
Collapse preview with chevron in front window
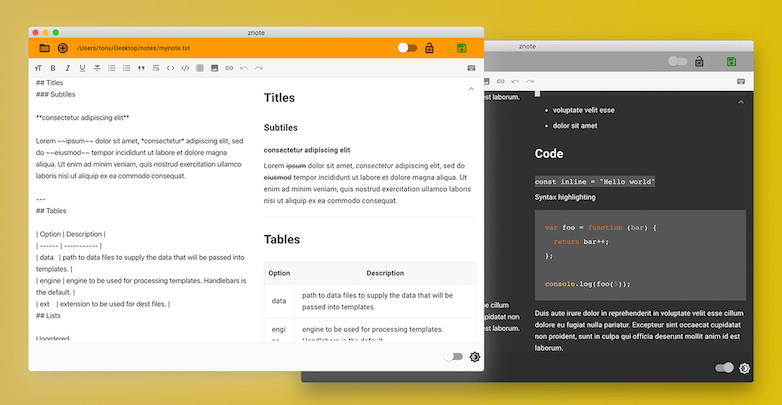coord(471,89)
